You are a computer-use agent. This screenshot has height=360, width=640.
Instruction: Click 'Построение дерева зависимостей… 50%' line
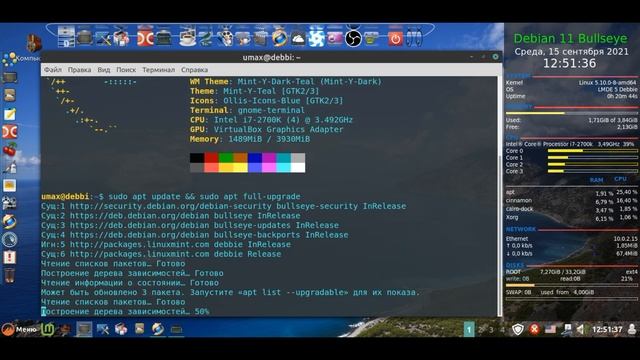click(125, 311)
